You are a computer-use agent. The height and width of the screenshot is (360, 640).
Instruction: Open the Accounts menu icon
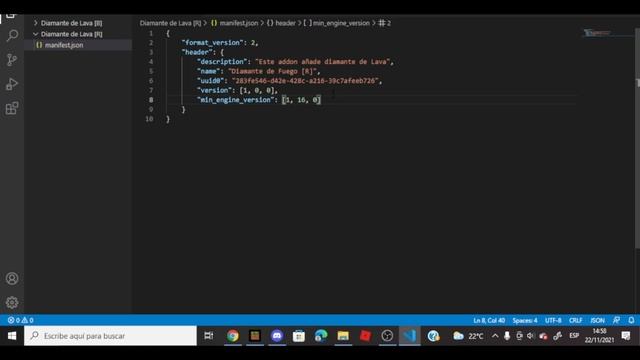(12, 278)
